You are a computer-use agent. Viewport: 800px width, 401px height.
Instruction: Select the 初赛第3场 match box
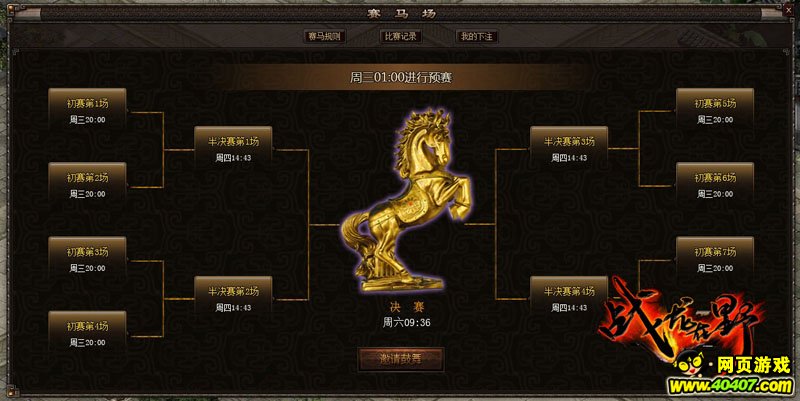point(87,257)
